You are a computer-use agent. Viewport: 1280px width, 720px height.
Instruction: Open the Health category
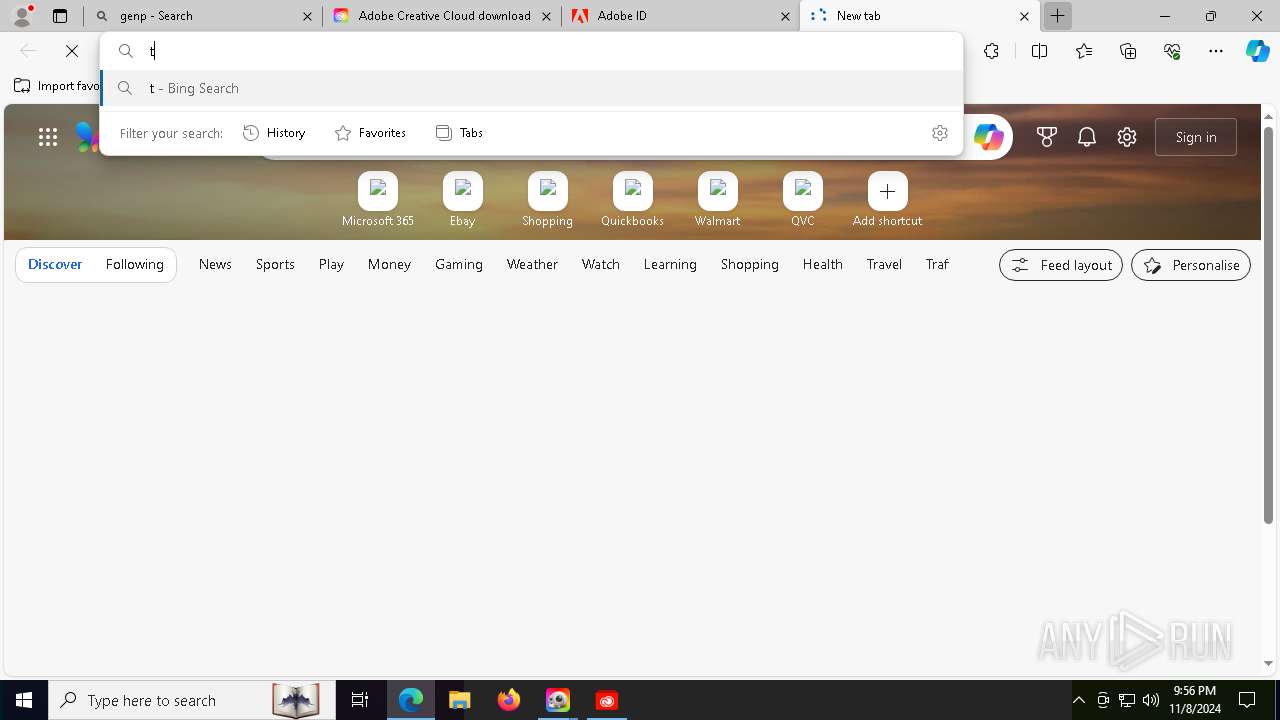click(x=822, y=264)
